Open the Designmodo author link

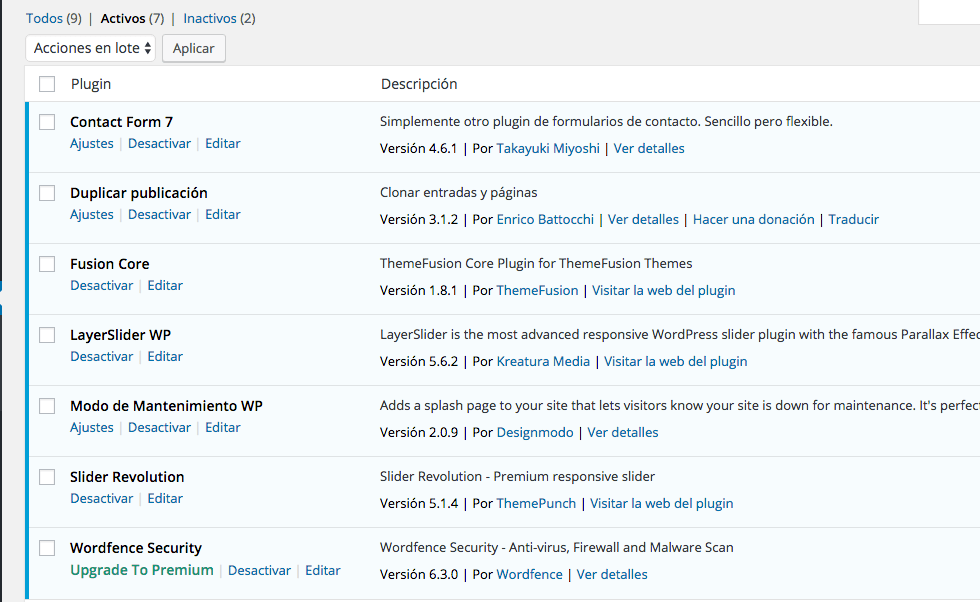[535, 433]
